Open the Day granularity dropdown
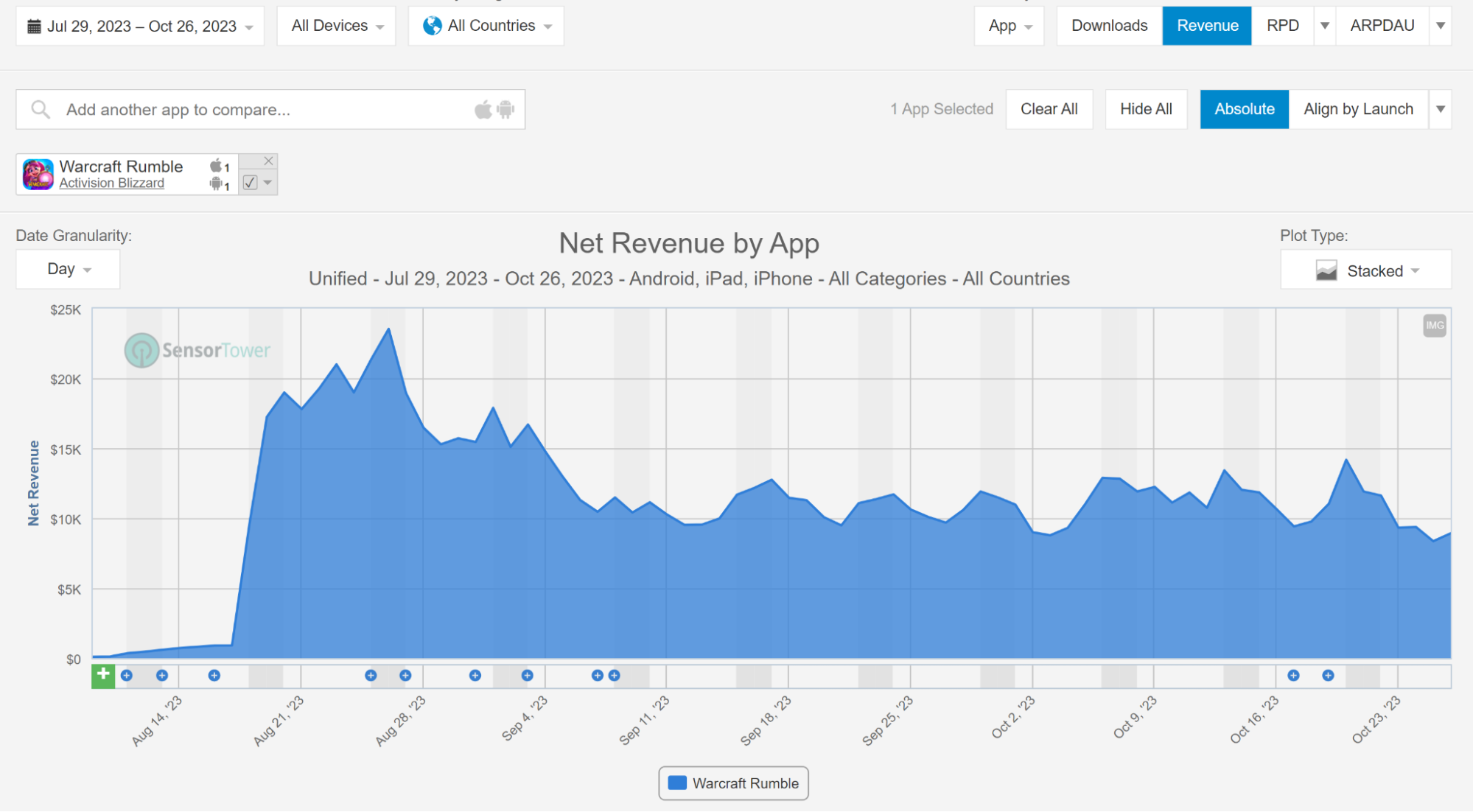Image resolution: width=1473 pixels, height=812 pixels. [x=68, y=269]
